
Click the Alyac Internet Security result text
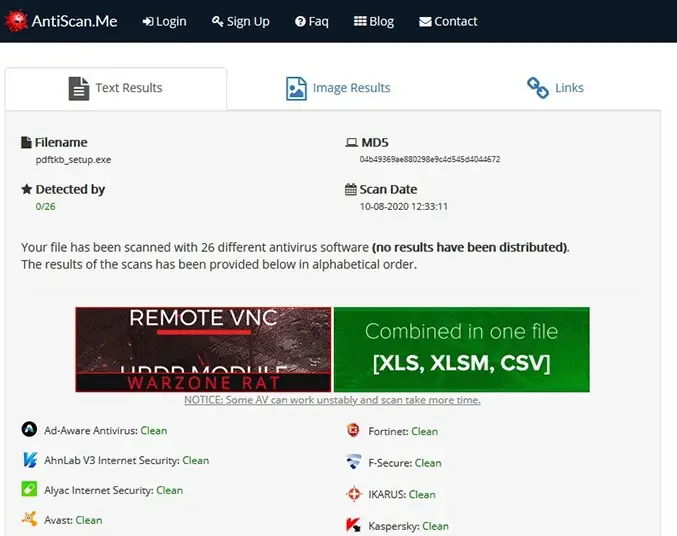tap(170, 490)
